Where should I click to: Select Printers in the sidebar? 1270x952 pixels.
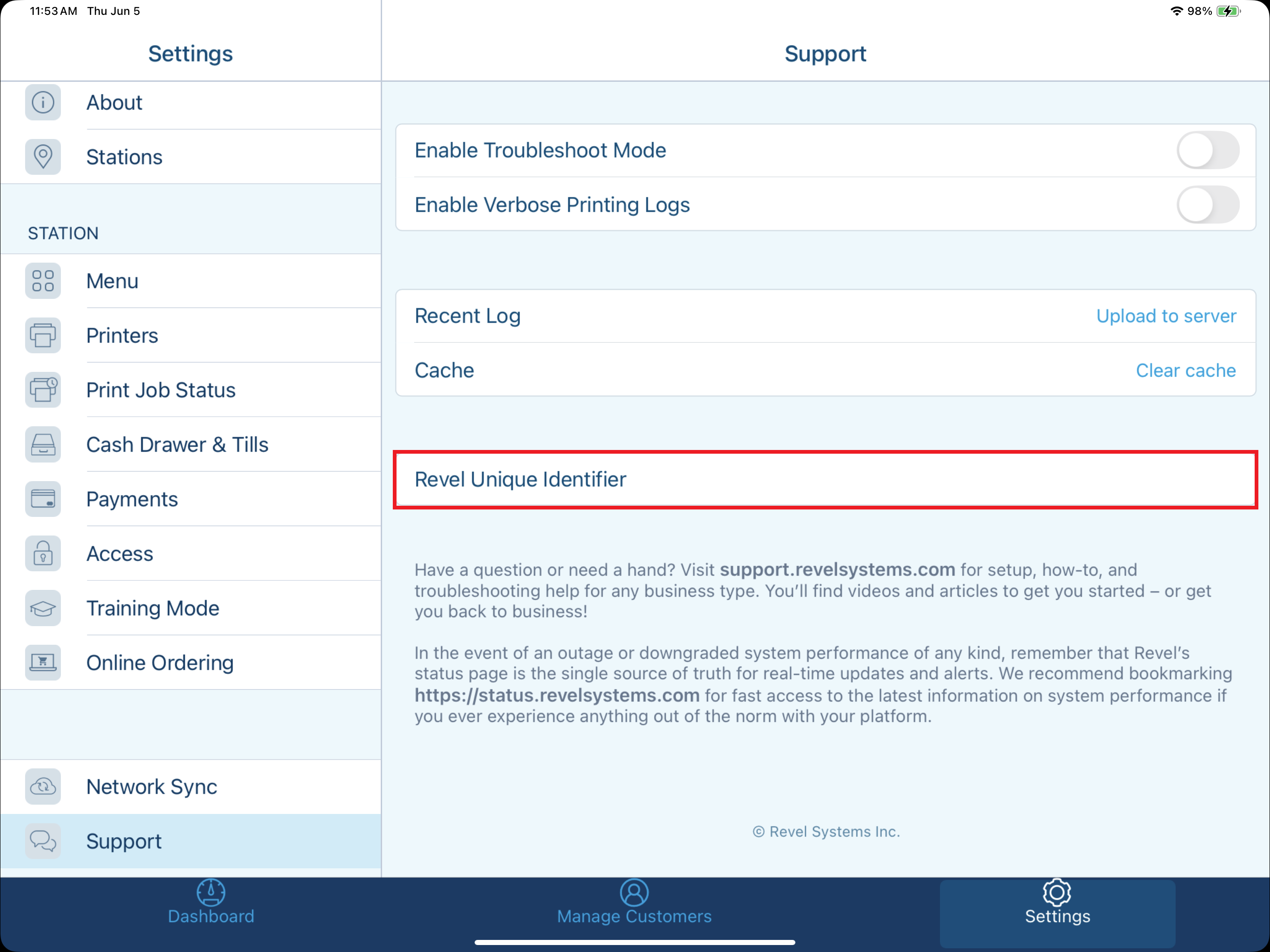coord(191,335)
